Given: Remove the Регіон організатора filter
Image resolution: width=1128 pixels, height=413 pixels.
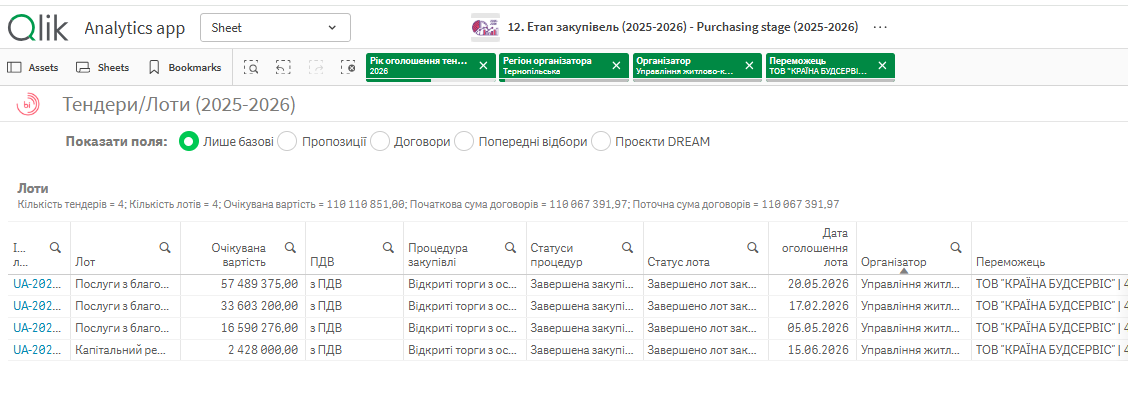Looking at the screenshot, I should [616, 65].
